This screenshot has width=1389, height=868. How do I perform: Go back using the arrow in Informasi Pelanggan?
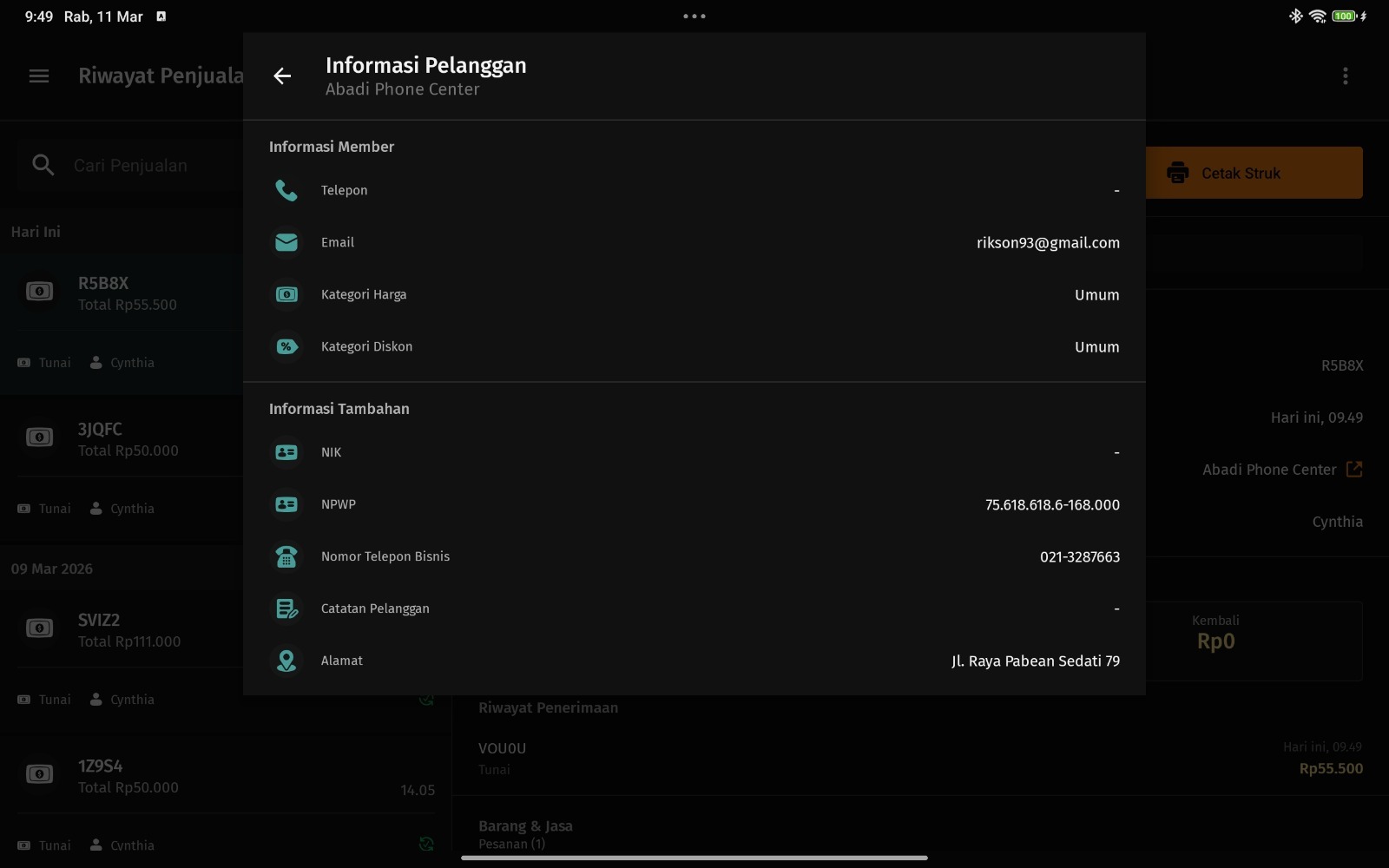282,76
